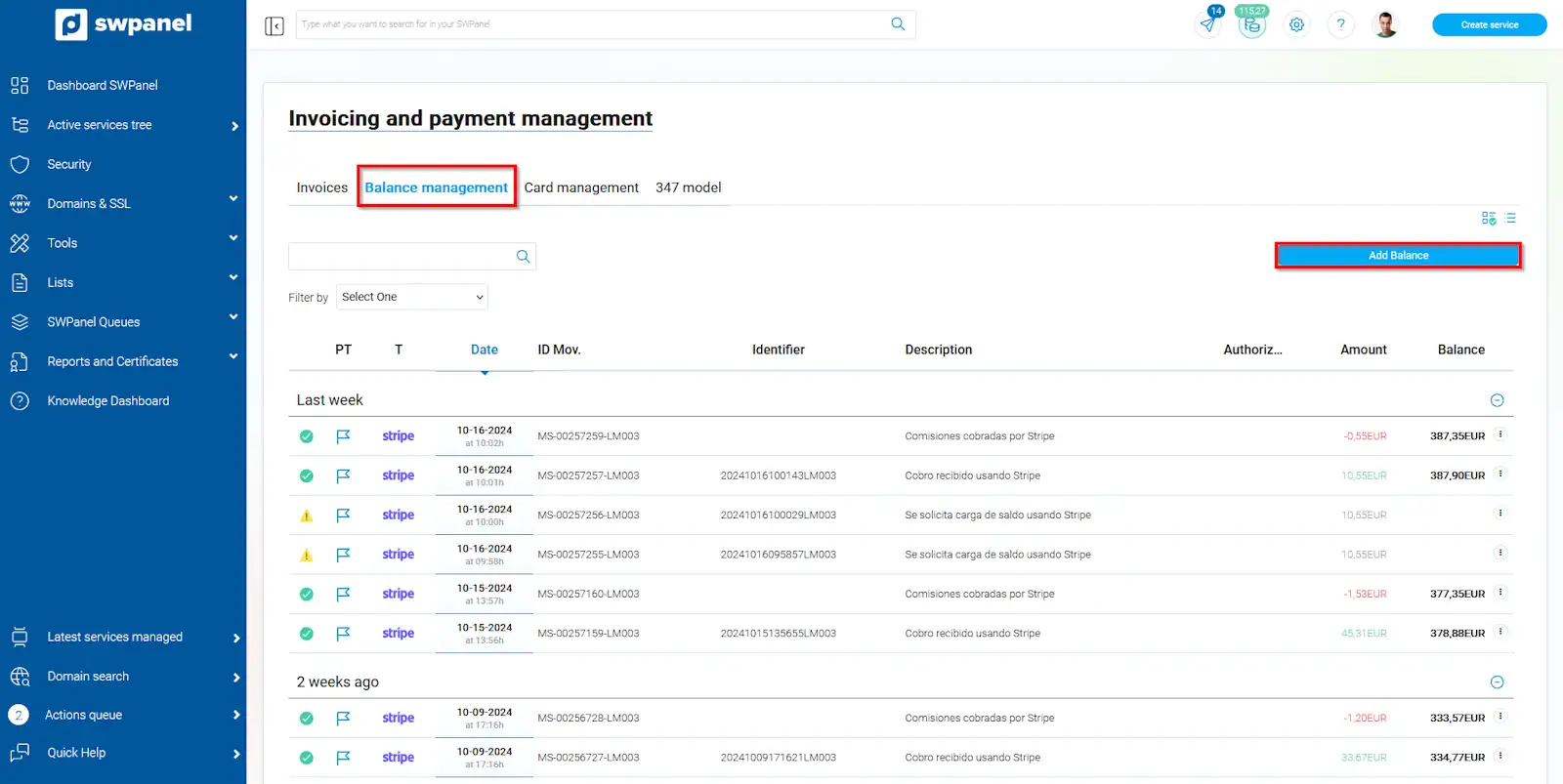The height and width of the screenshot is (784, 1563).
Task: Click the Security shield icon
Action: coord(20,165)
